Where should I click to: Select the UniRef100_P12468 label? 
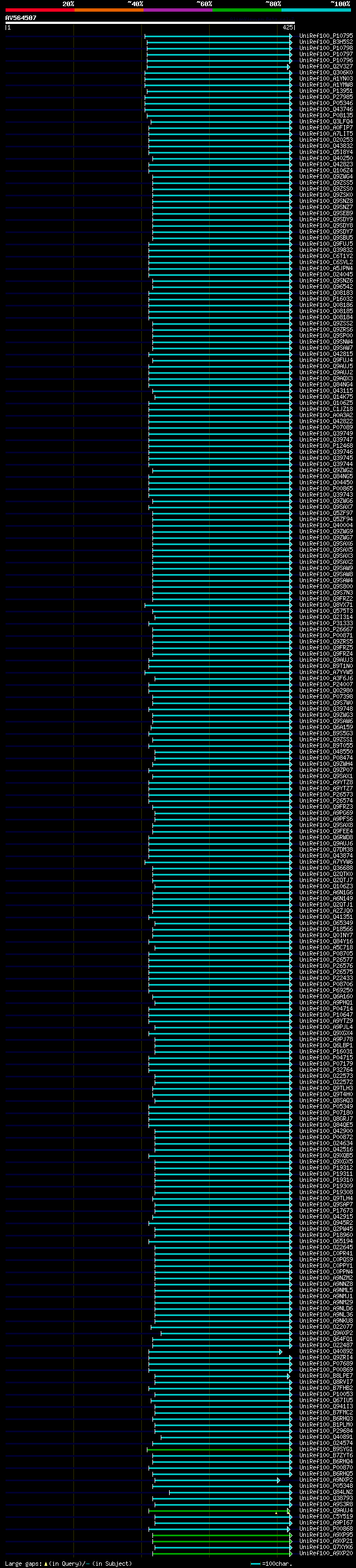tap(325, 446)
